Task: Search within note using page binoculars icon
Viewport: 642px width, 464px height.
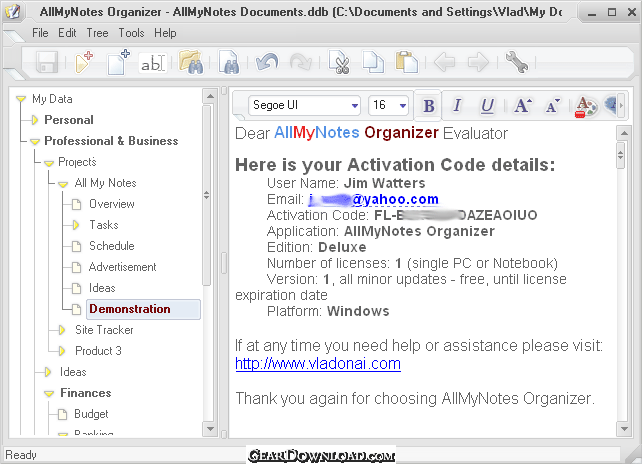Action: coord(228,62)
